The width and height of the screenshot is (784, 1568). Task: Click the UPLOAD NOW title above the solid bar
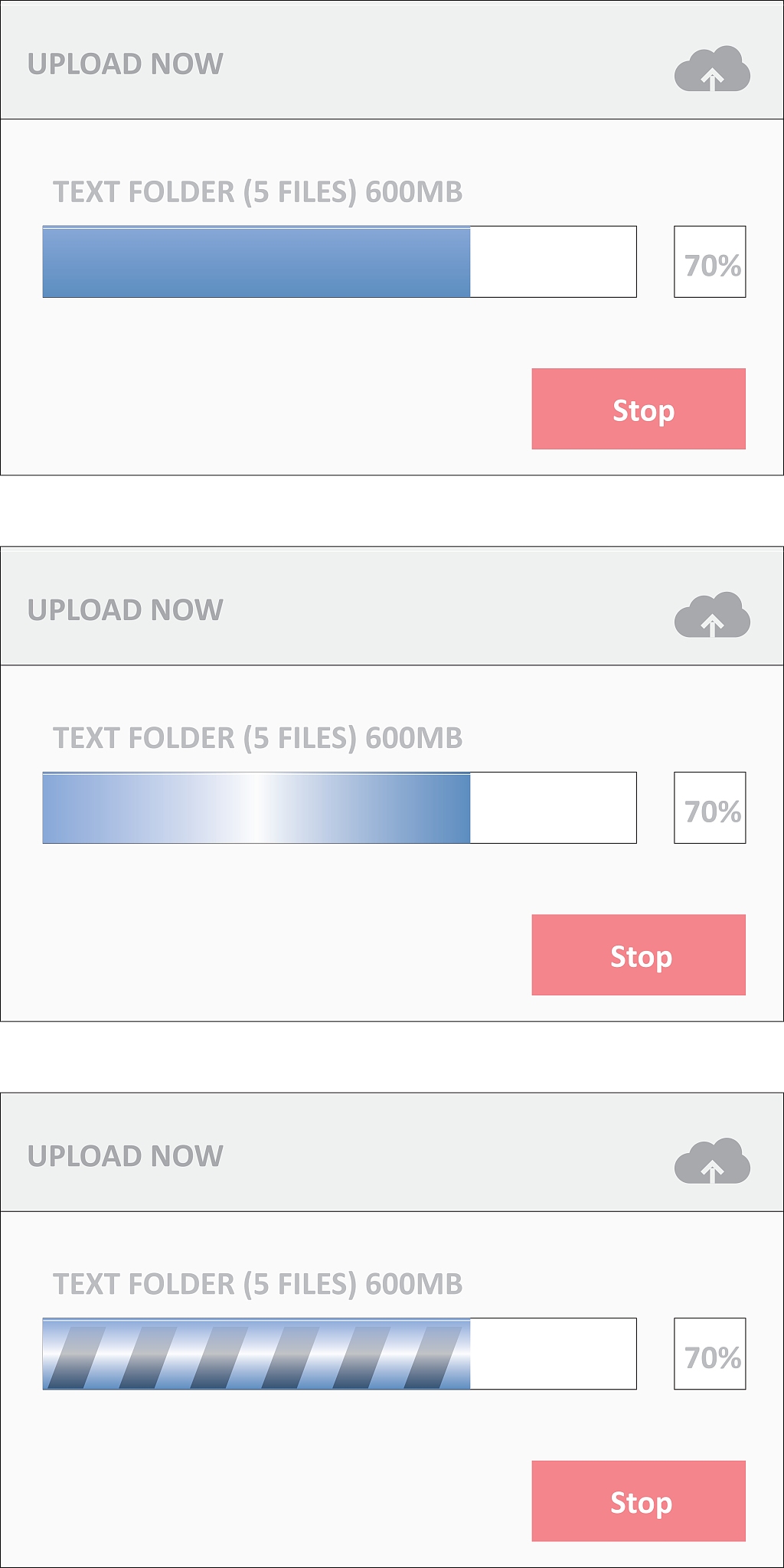(x=126, y=64)
